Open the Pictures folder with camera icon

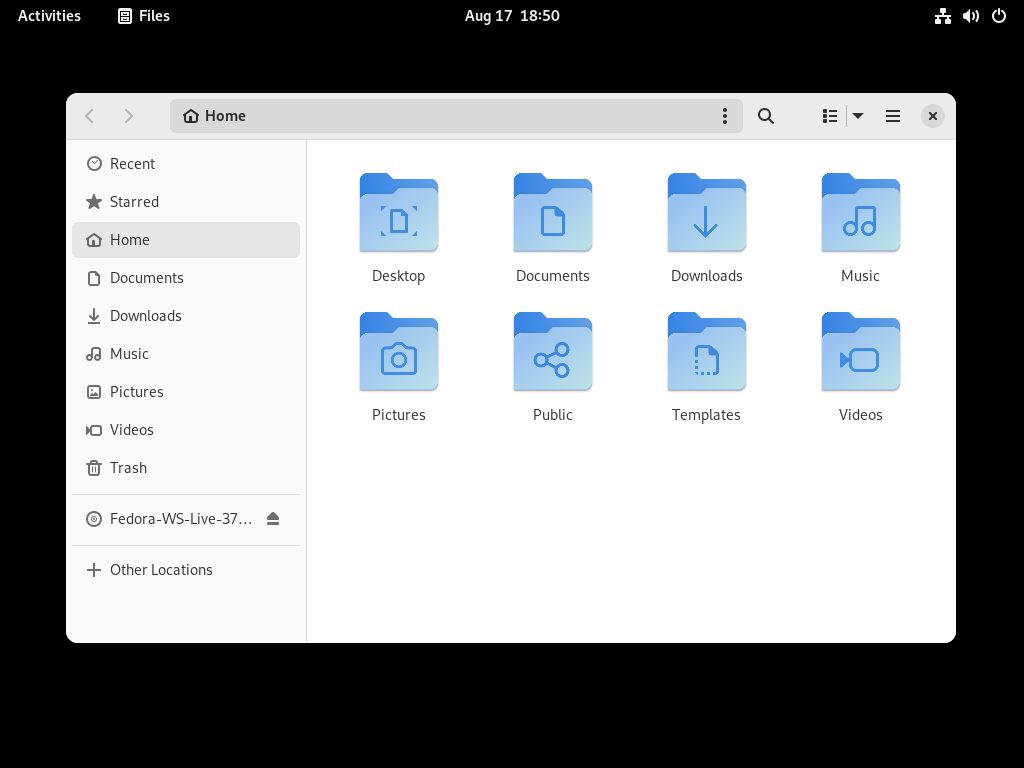(x=398, y=352)
